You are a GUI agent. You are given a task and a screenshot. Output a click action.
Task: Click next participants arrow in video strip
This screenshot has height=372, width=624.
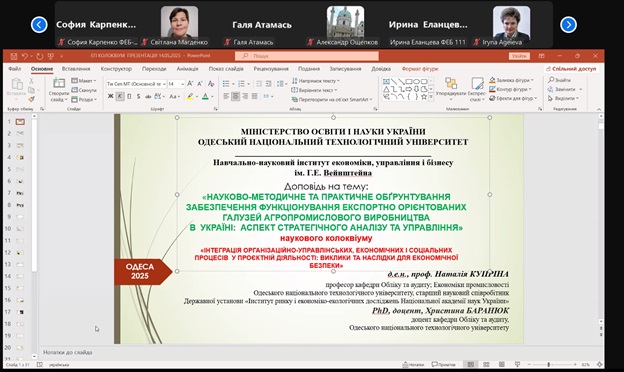tap(568, 25)
